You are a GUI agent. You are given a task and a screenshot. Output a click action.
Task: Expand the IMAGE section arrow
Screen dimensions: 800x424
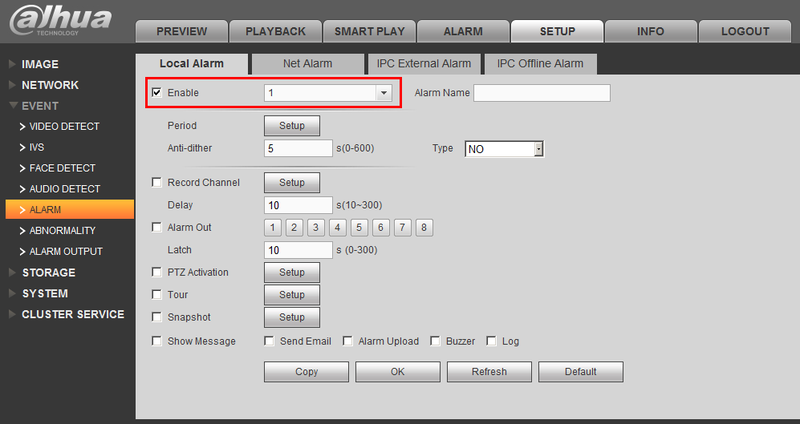[12, 64]
